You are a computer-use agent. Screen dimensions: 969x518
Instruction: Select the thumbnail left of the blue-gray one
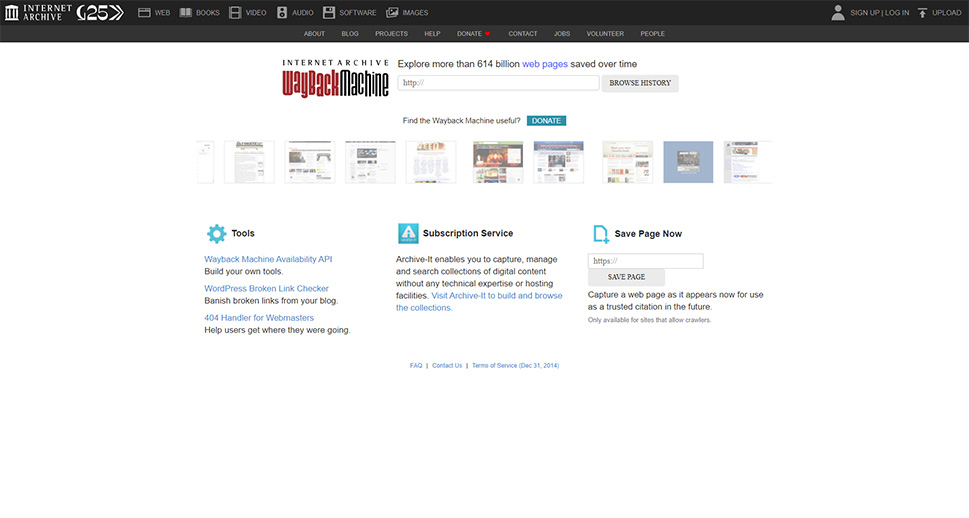pyautogui.click(x=627, y=162)
